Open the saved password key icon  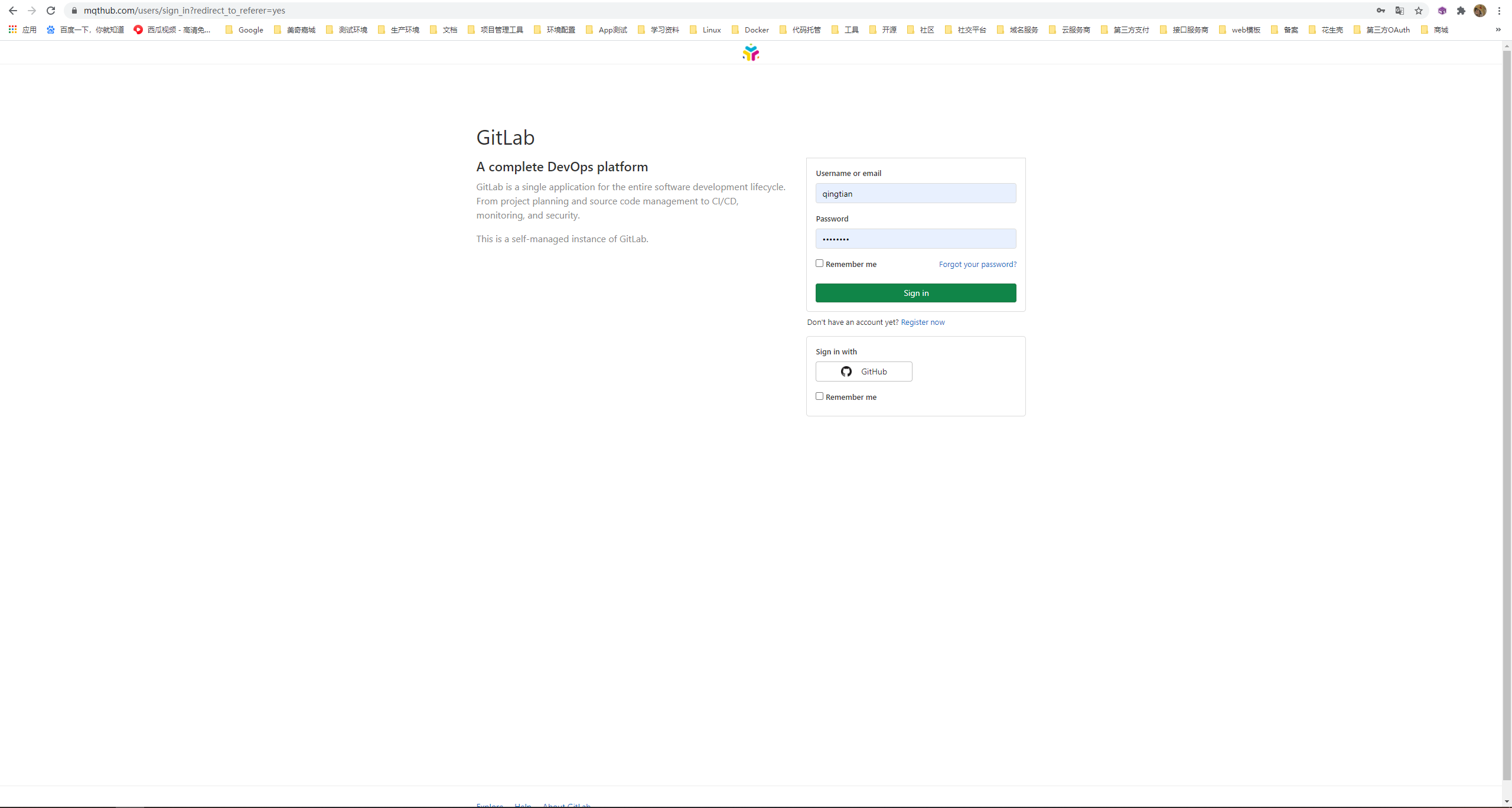tap(1381, 11)
